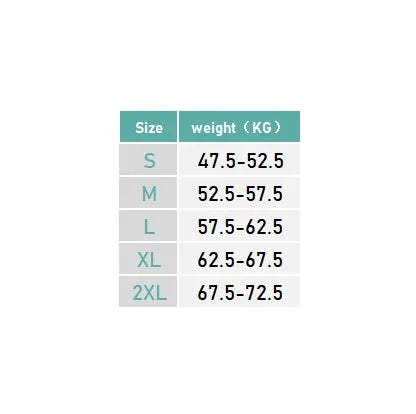Click the 47.5-52.5 weight cell
Screen dimensions: 416x414
(x=239, y=160)
